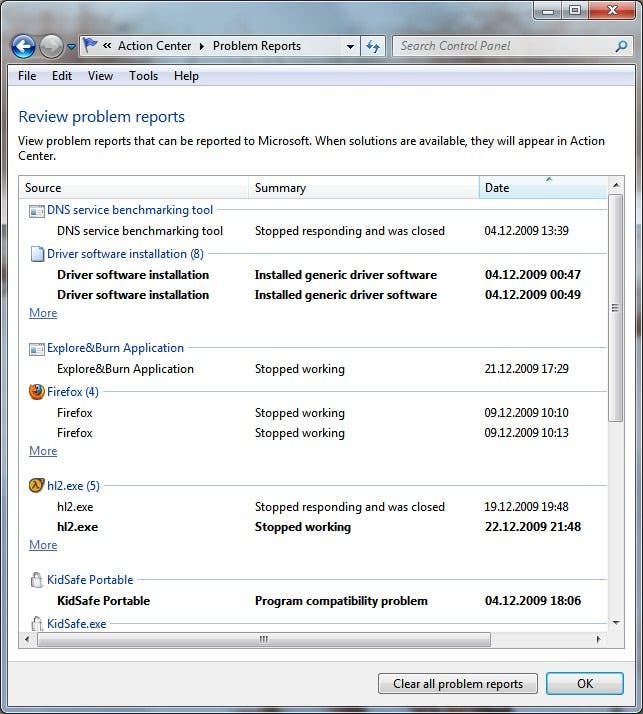Collapse the DNS service benchmarking tool group header
The height and width of the screenshot is (714, 643).
coord(130,210)
